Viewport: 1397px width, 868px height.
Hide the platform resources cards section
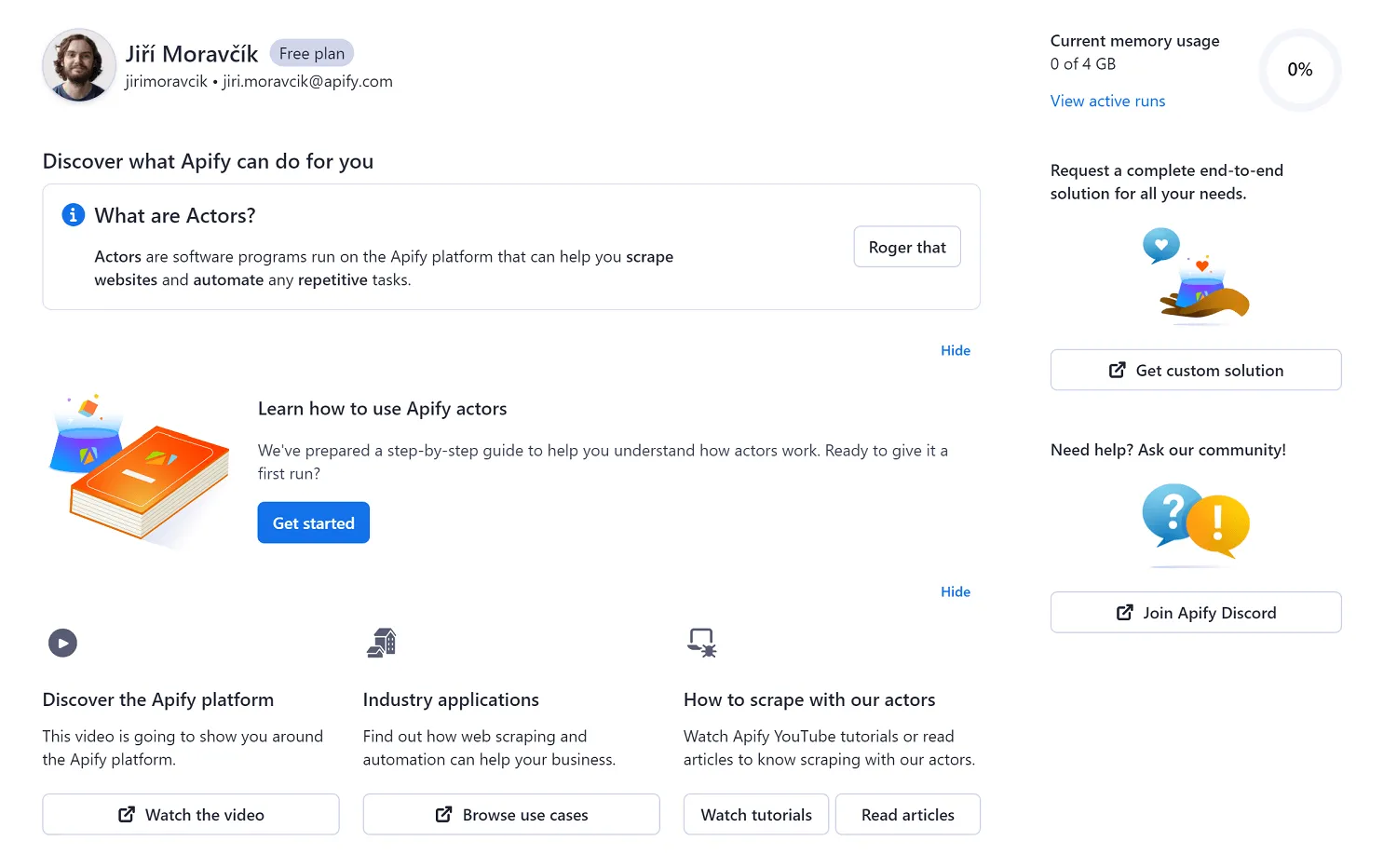956,591
